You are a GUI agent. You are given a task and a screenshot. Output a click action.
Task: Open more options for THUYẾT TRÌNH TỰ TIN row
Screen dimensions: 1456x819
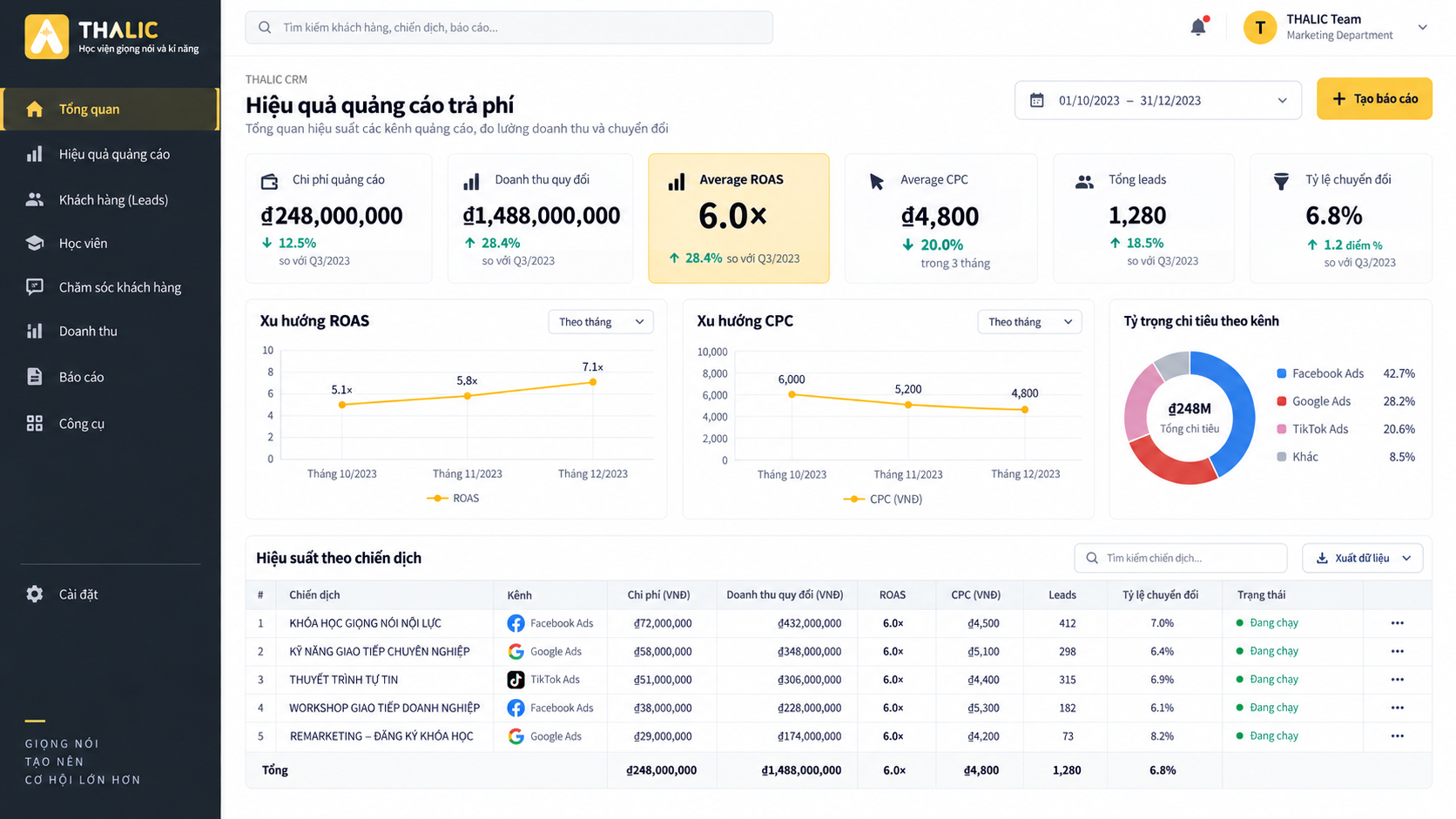coord(1397,679)
